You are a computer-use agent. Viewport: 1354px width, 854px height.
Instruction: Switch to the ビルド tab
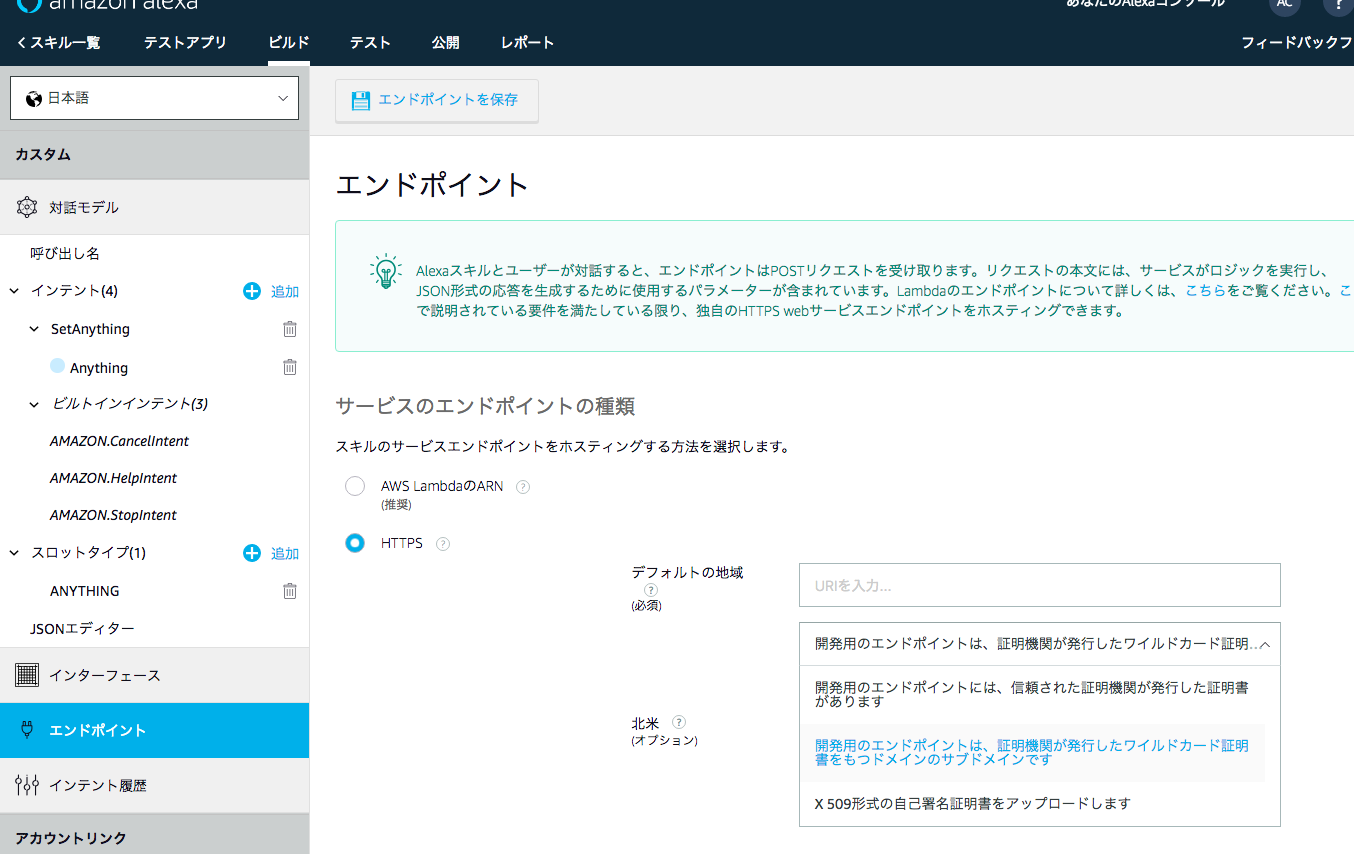[x=289, y=43]
